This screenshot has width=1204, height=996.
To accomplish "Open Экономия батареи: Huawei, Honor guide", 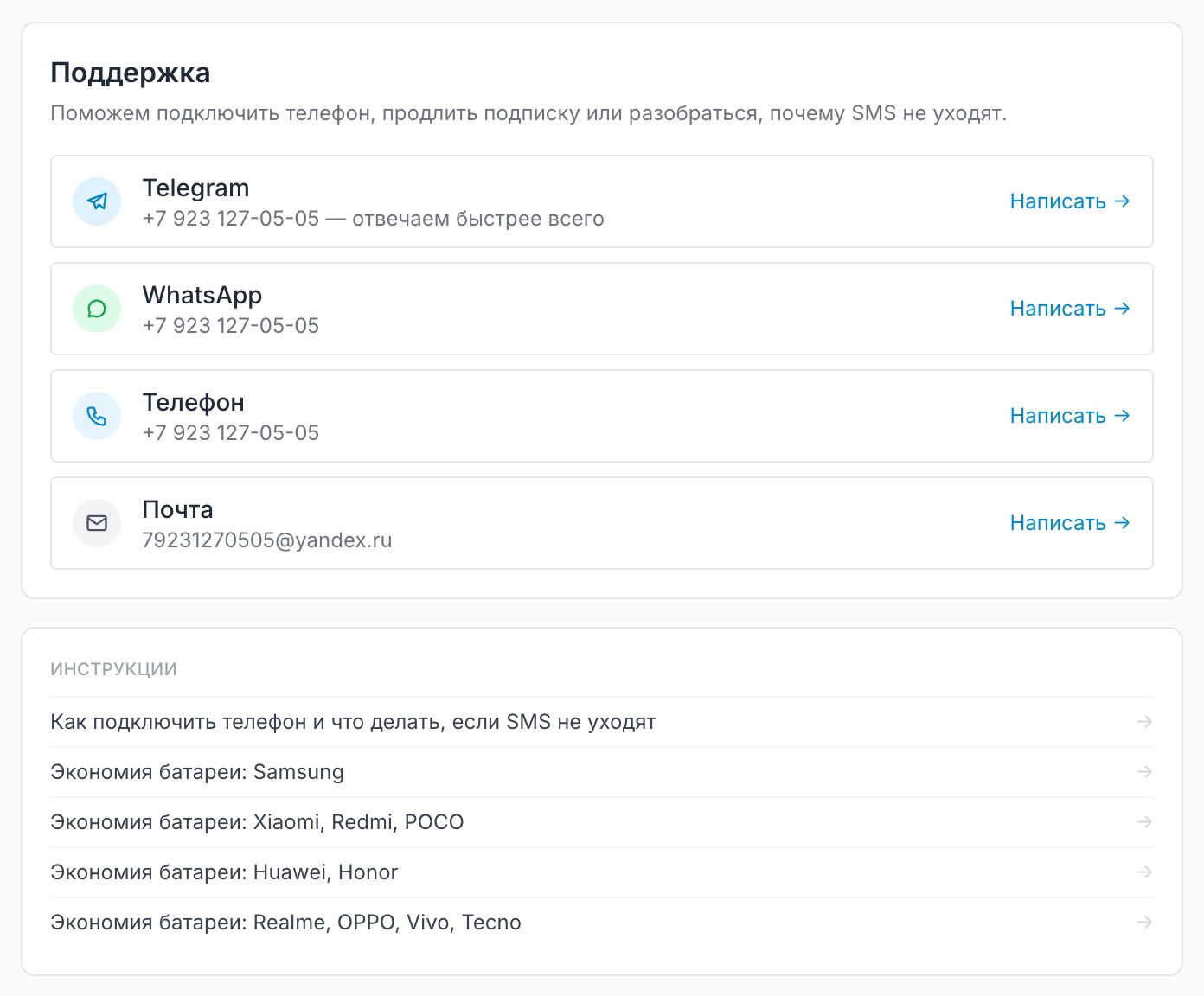I will [602, 872].
